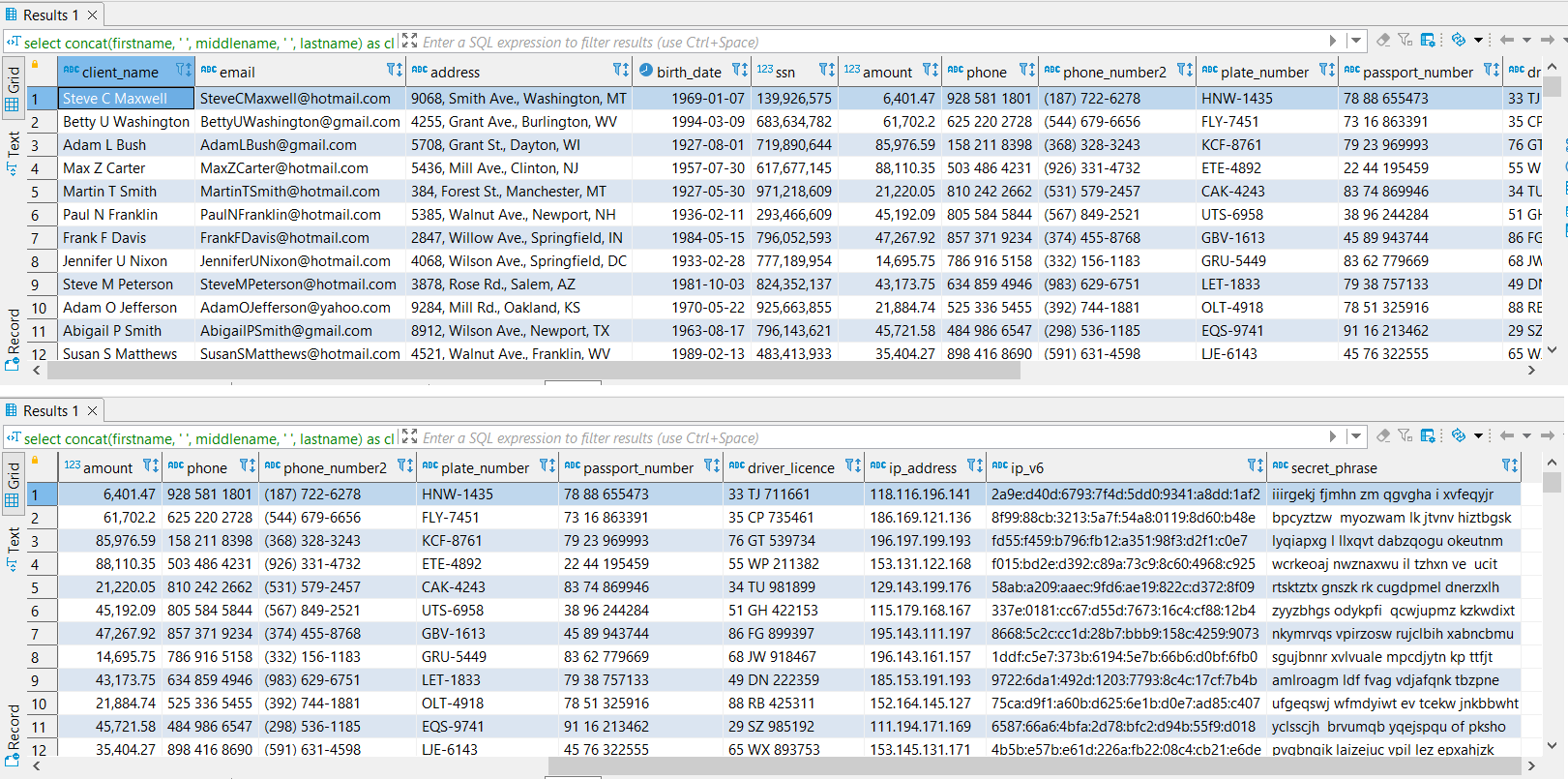Screen dimensions: 1568x779
Task: Open custom filter settings icon in the top results toolbar
Action: [1405, 40]
